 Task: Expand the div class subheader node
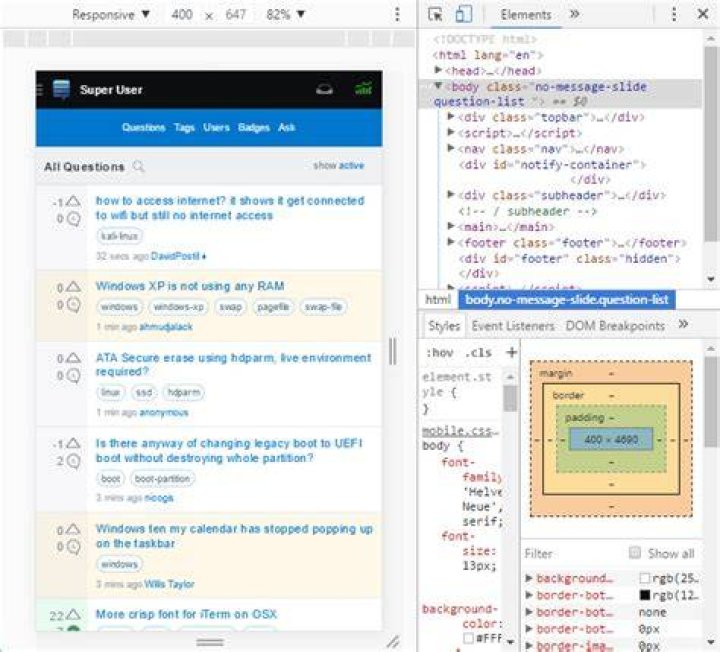(x=451, y=195)
